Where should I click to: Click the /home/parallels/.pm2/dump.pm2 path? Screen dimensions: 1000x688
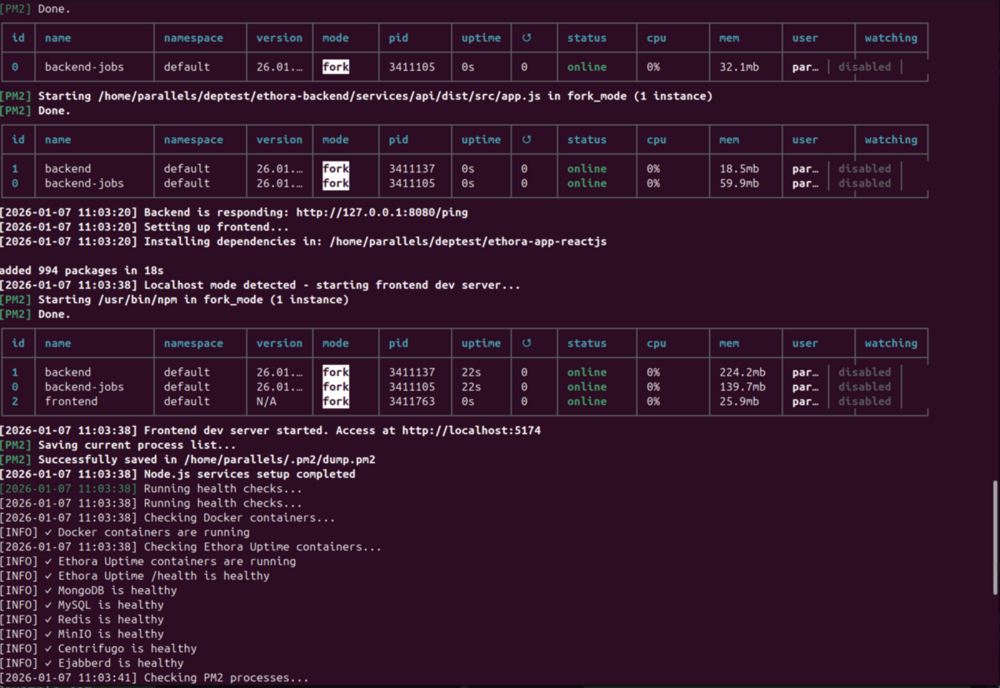(x=280, y=460)
